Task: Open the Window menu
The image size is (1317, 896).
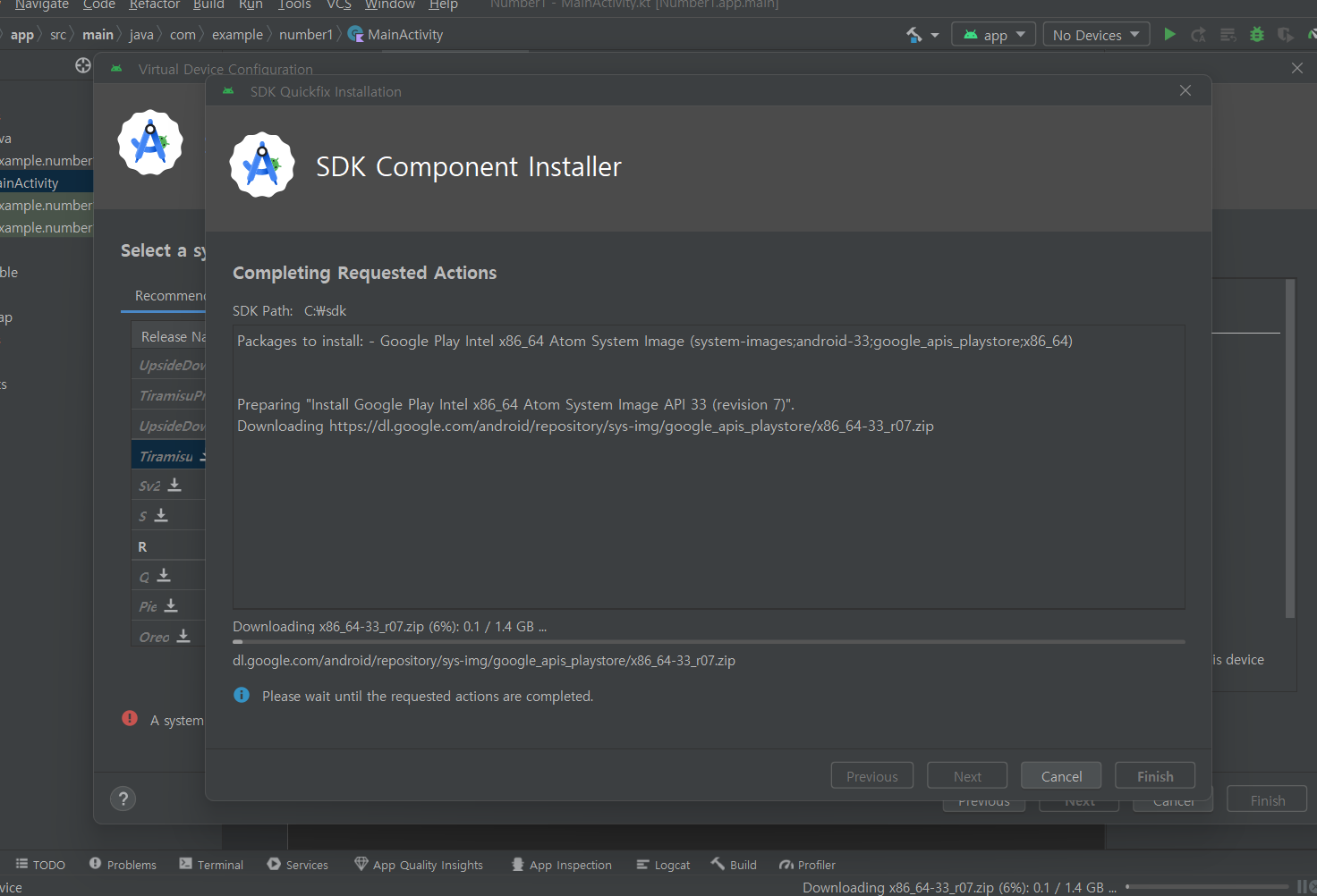Action: point(390,4)
